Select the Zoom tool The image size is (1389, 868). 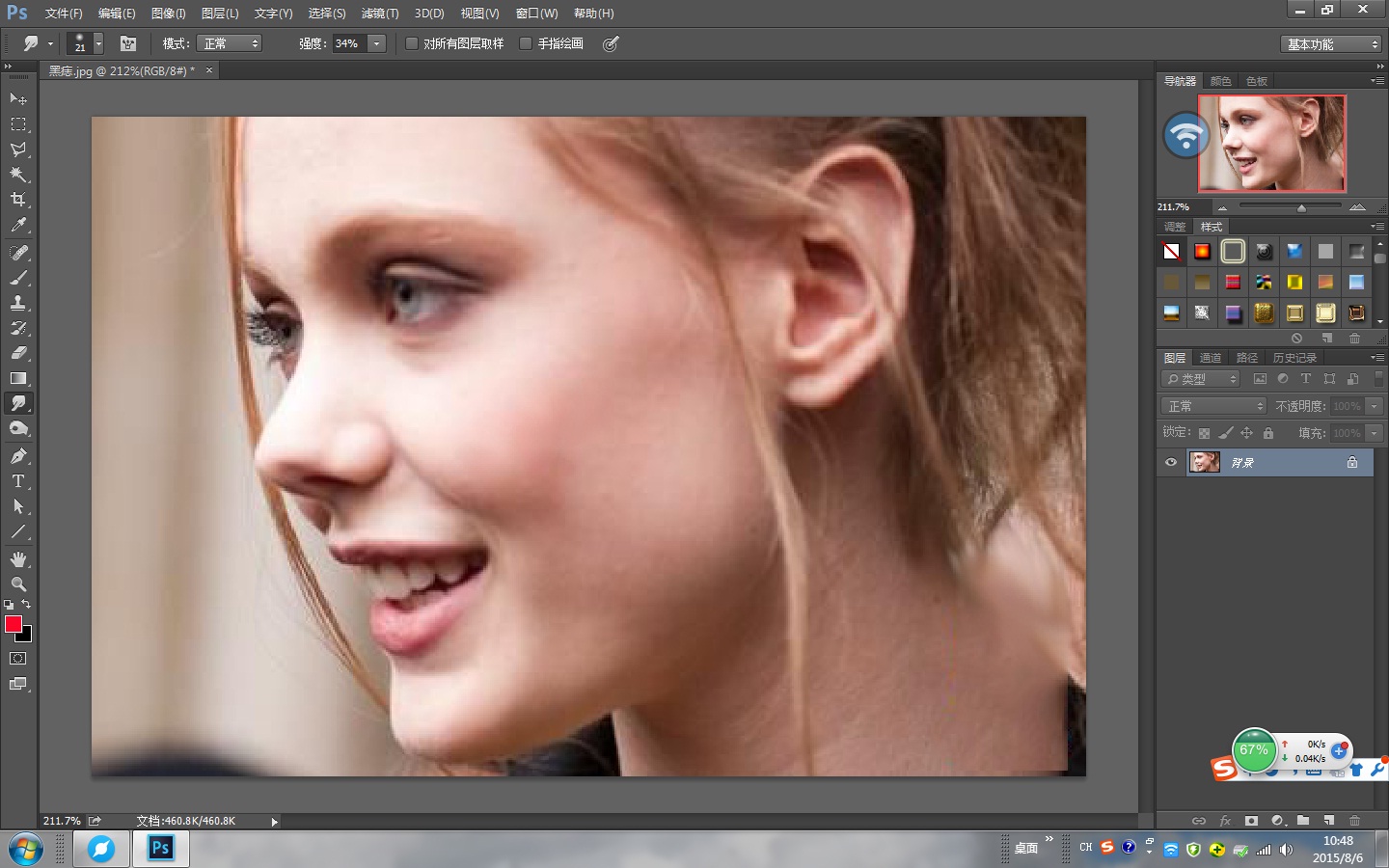[18, 584]
